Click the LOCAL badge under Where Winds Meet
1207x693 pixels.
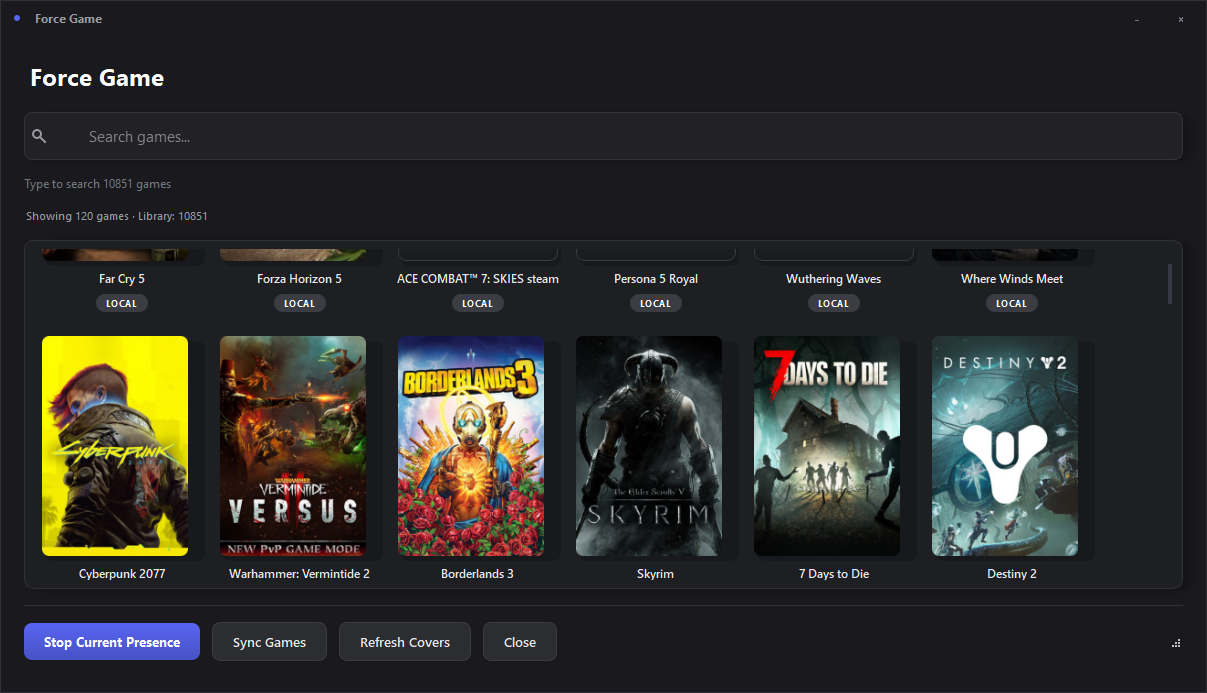[x=1012, y=303]
